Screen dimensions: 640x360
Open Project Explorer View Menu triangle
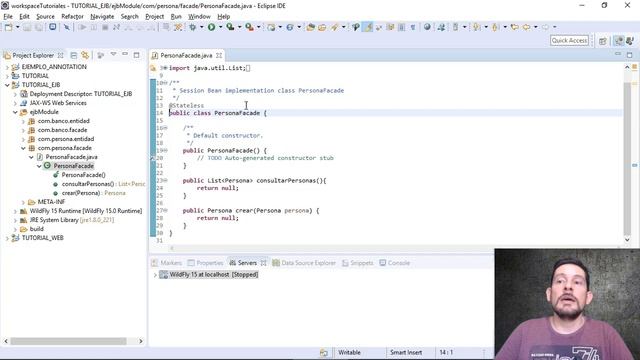(x=113, y=54)
